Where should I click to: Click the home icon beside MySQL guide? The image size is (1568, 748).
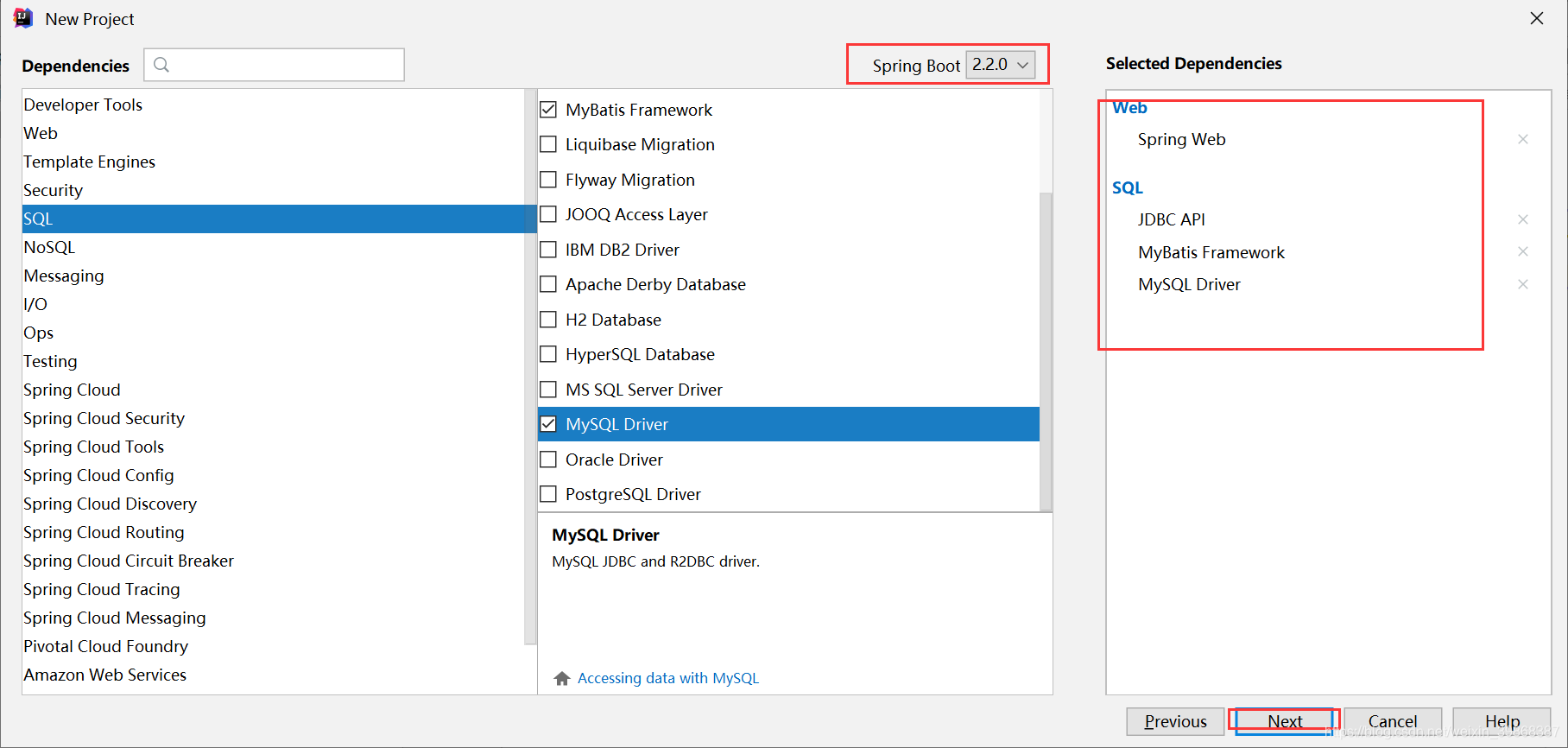pyautogui.click(x=562, y=678)
